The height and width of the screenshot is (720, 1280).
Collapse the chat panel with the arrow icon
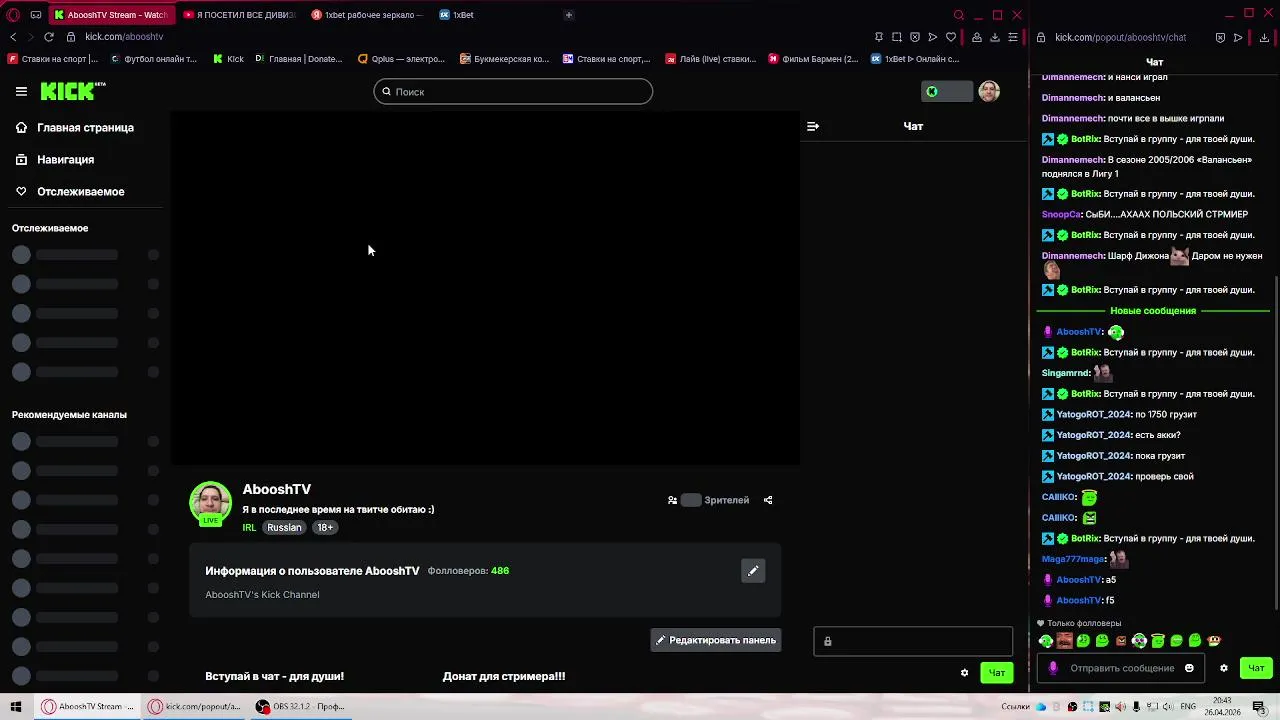coord(813,126)
